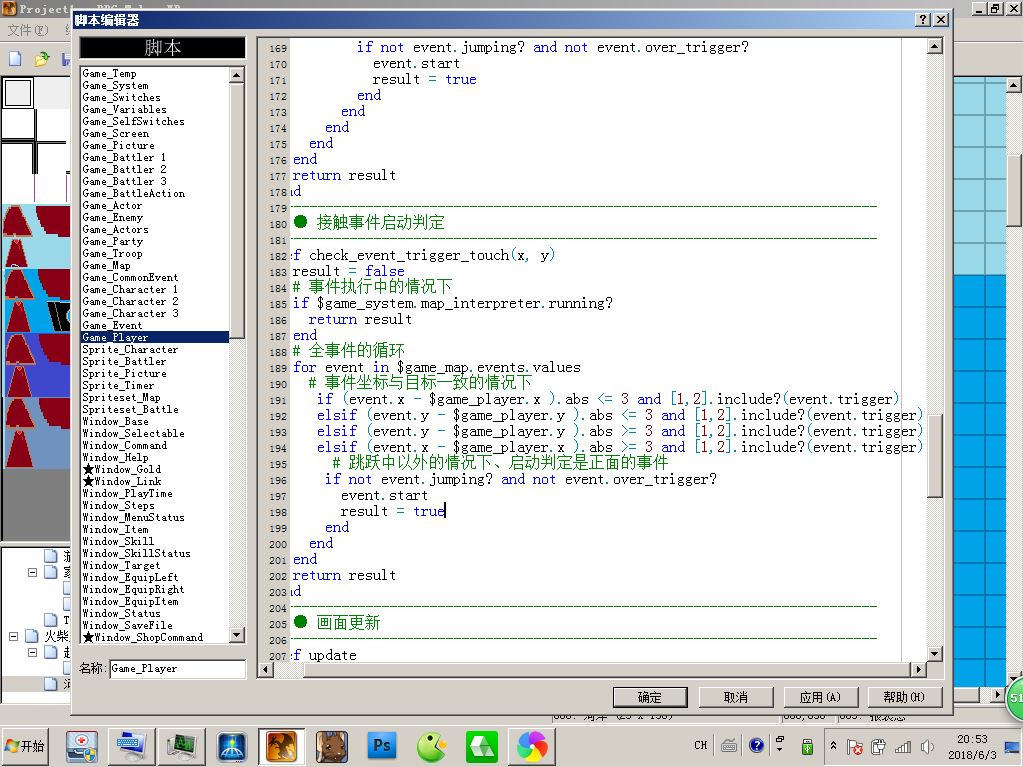Select Sprite_Character in the script list
The width and height of the screenshot is (1023, 767).
130,350
